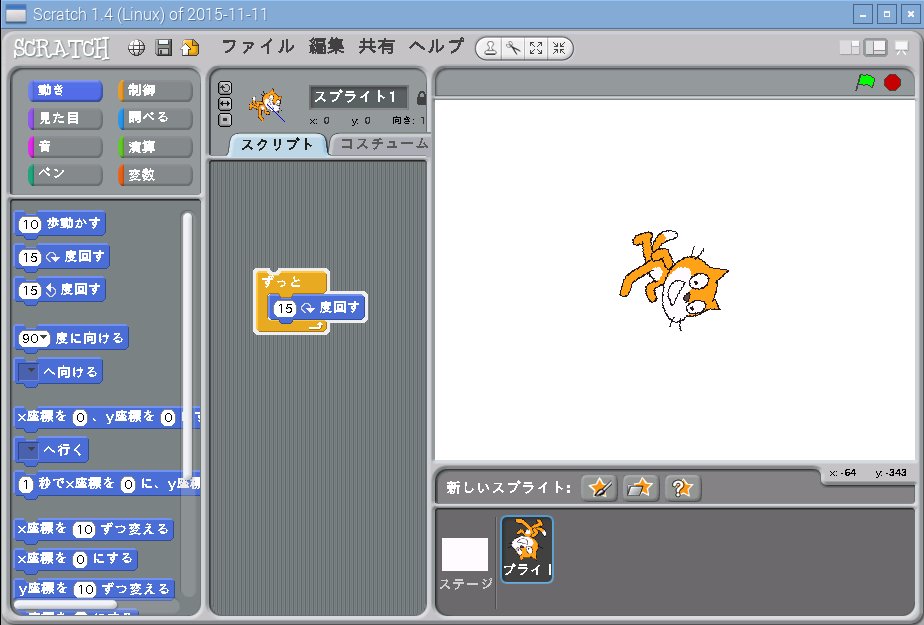The height and width of the screenshot is (625, 924).
Task: Open the 編集 menu
Action: tap(326, 47)
